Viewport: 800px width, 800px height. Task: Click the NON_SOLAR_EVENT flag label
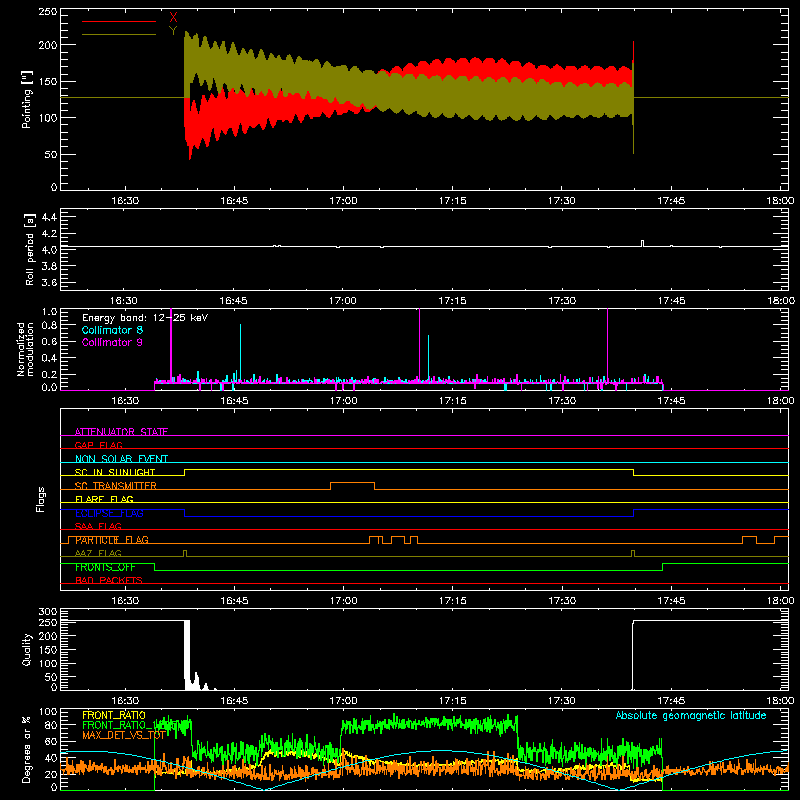121,459
